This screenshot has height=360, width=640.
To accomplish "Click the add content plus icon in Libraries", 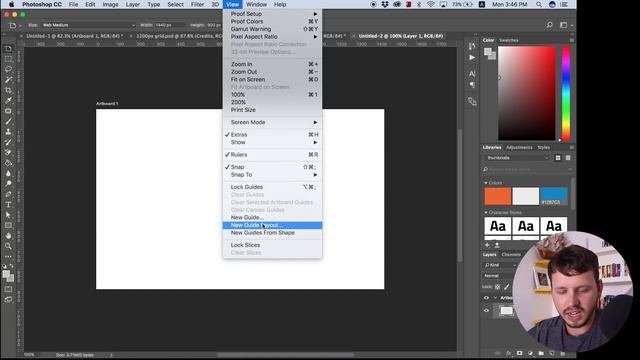I will [487, 245].
